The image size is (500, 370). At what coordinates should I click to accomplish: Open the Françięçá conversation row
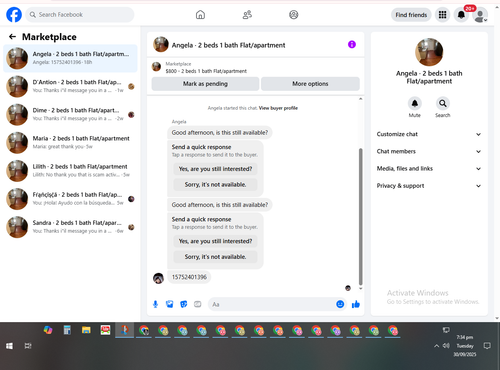(x=70, y=199)
